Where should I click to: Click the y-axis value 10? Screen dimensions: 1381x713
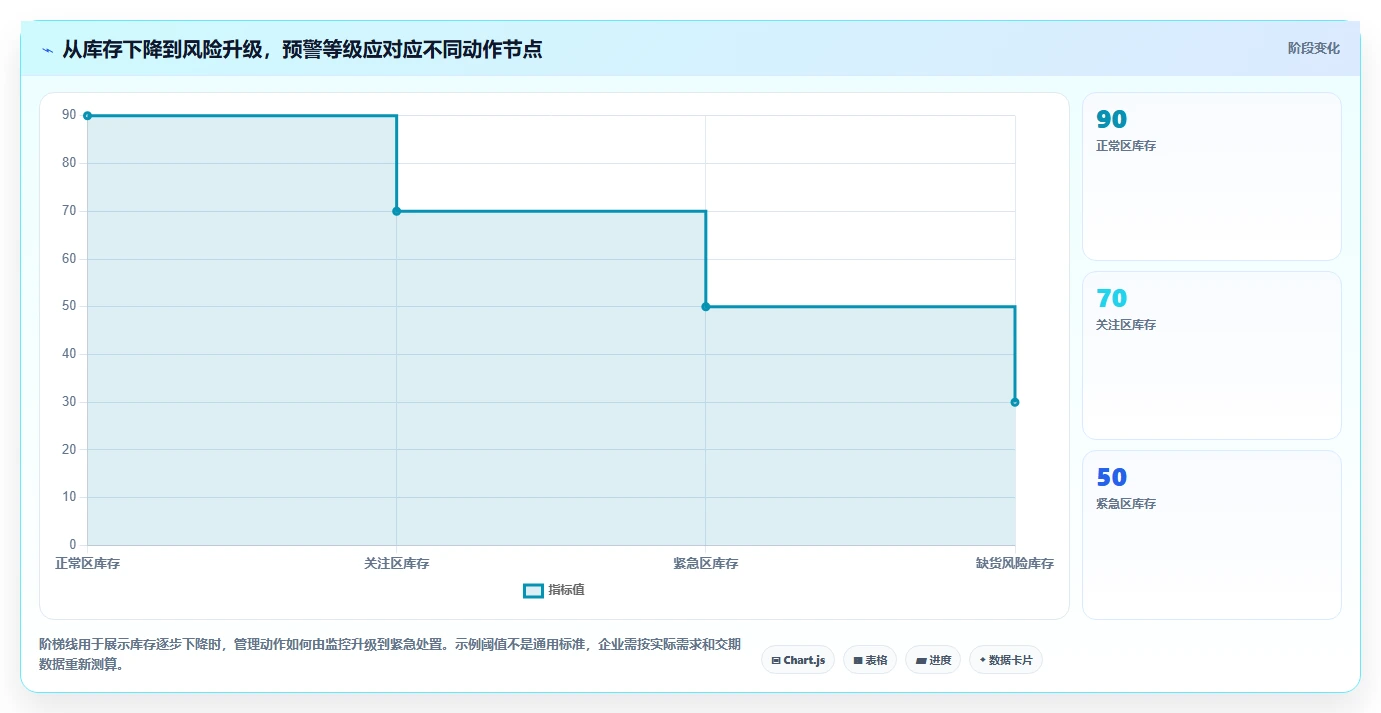pos(69,497)
